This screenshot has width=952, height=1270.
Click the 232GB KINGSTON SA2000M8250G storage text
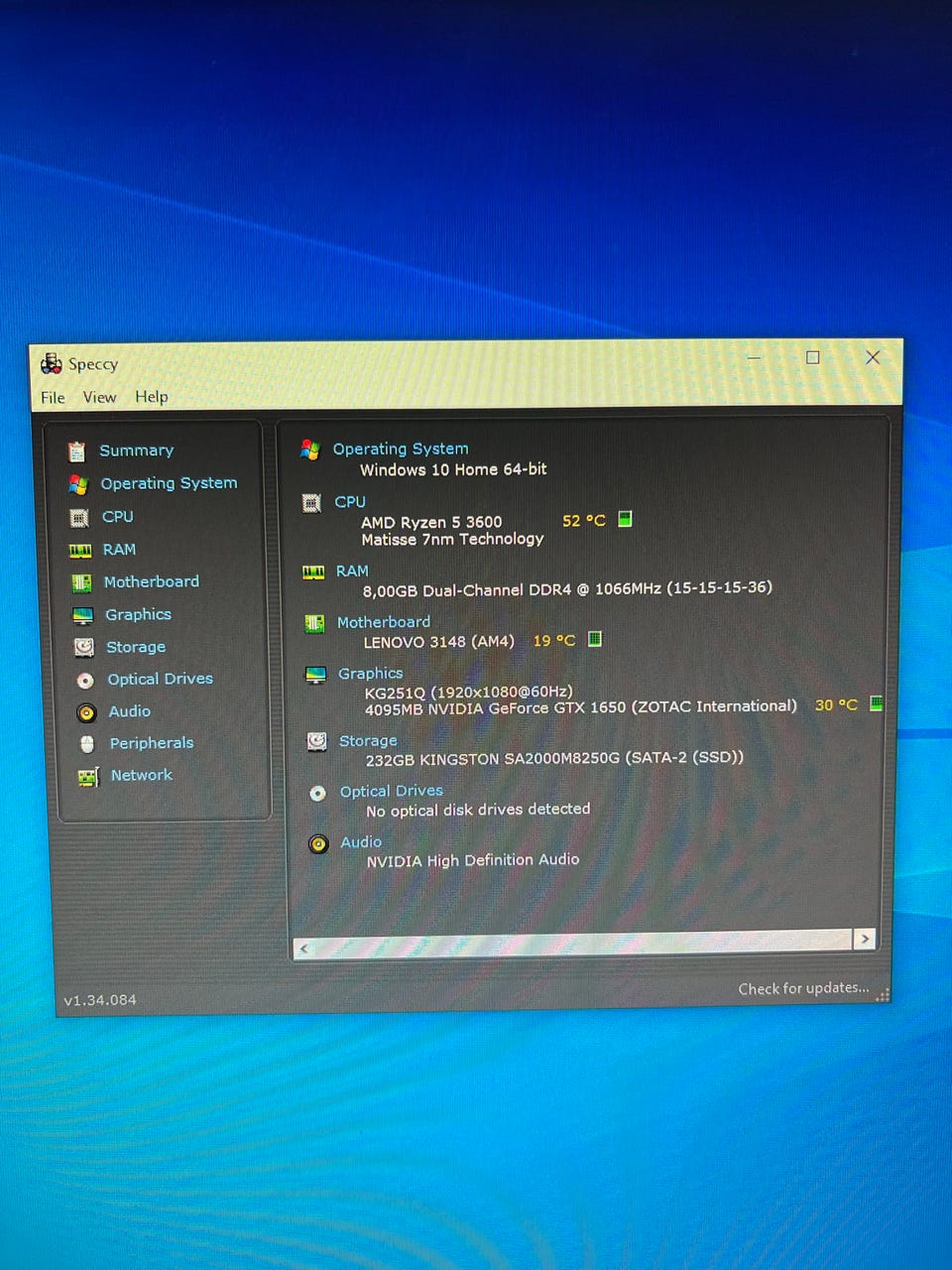pos(554,758)
